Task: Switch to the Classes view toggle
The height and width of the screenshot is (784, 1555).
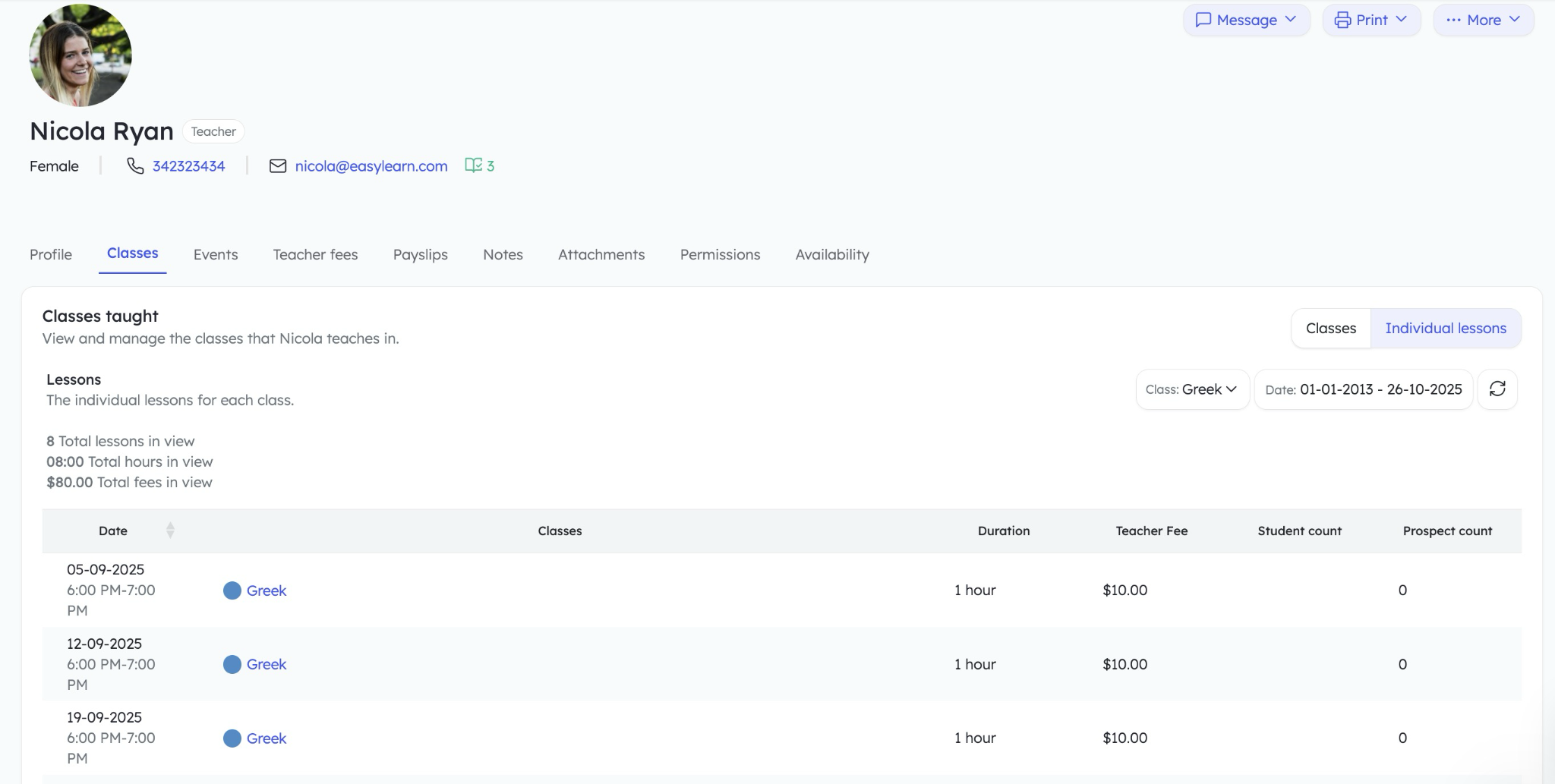Action: (1330, 328)
